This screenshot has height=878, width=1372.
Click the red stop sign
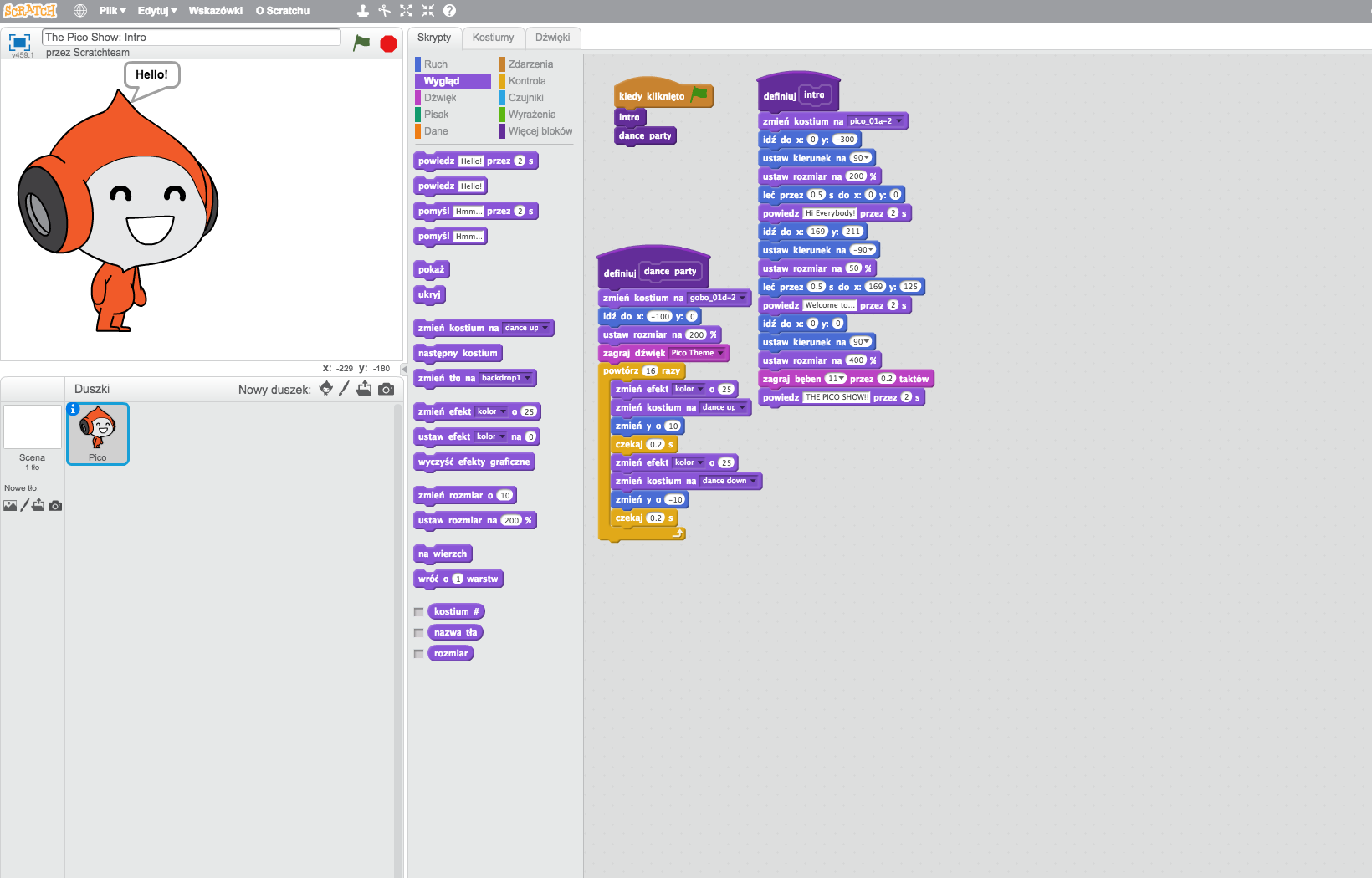(388, 43)
